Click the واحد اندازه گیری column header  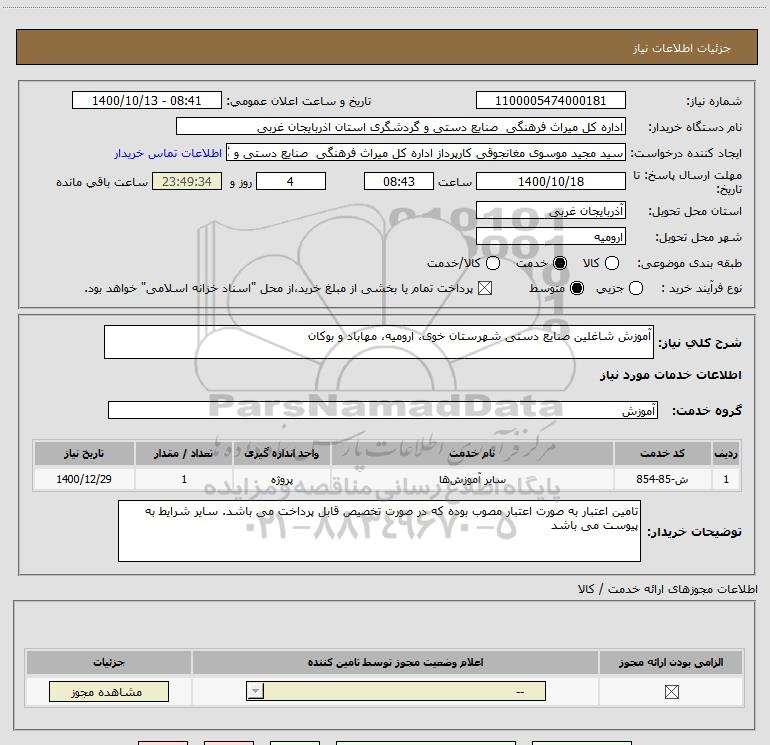point(281,453)
